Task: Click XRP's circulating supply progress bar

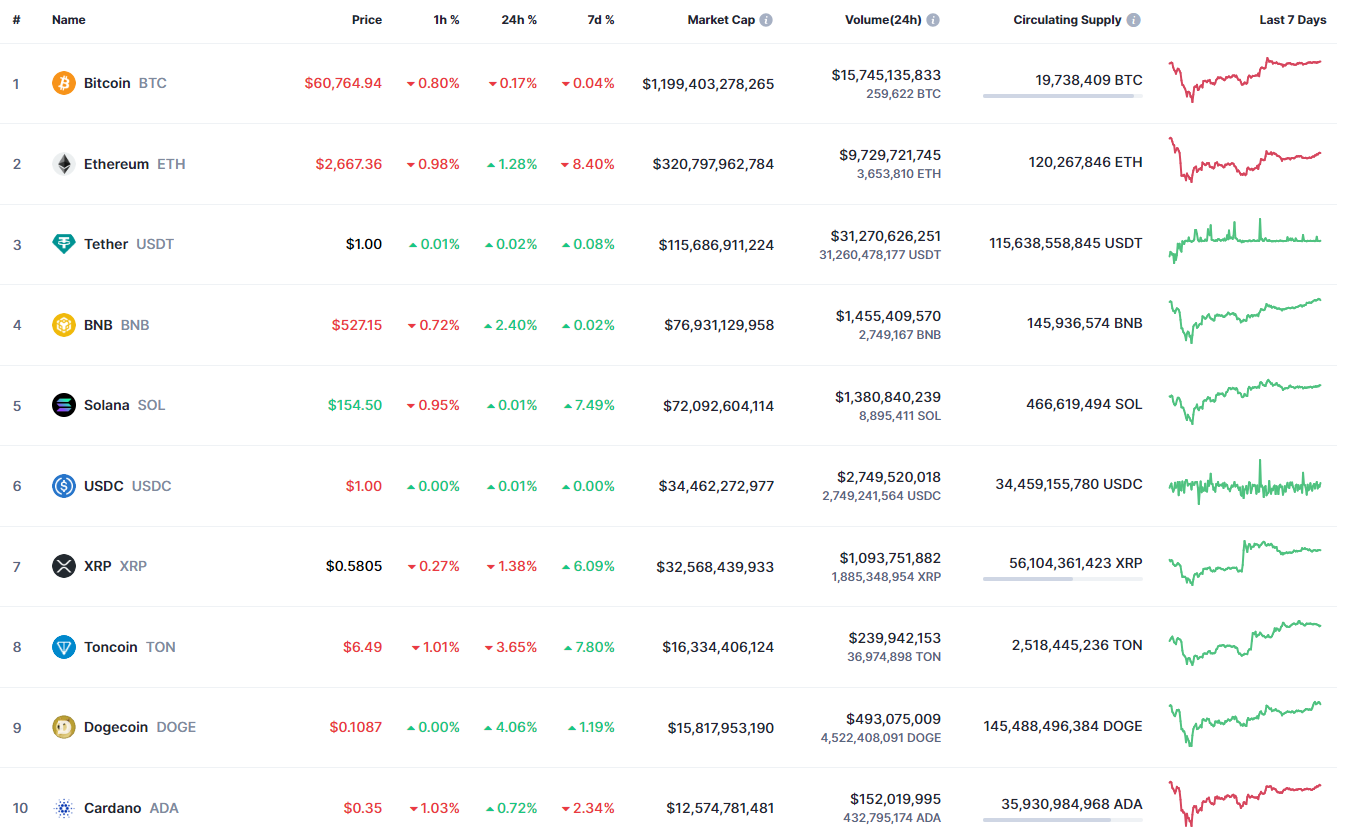Action: click(x=1062, y=579)
